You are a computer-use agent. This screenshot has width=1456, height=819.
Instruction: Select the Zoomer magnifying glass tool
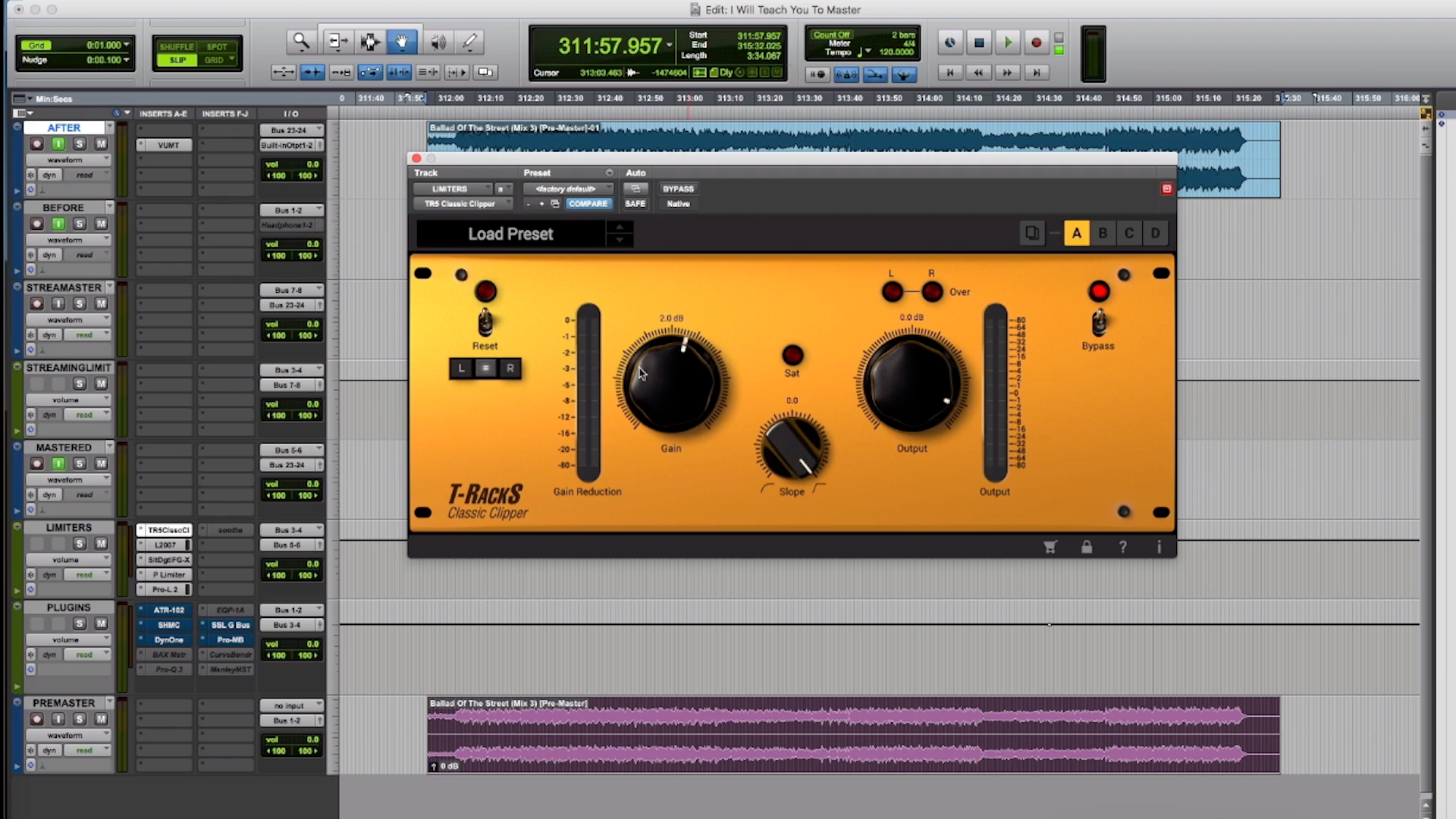[x=301, y=42]
